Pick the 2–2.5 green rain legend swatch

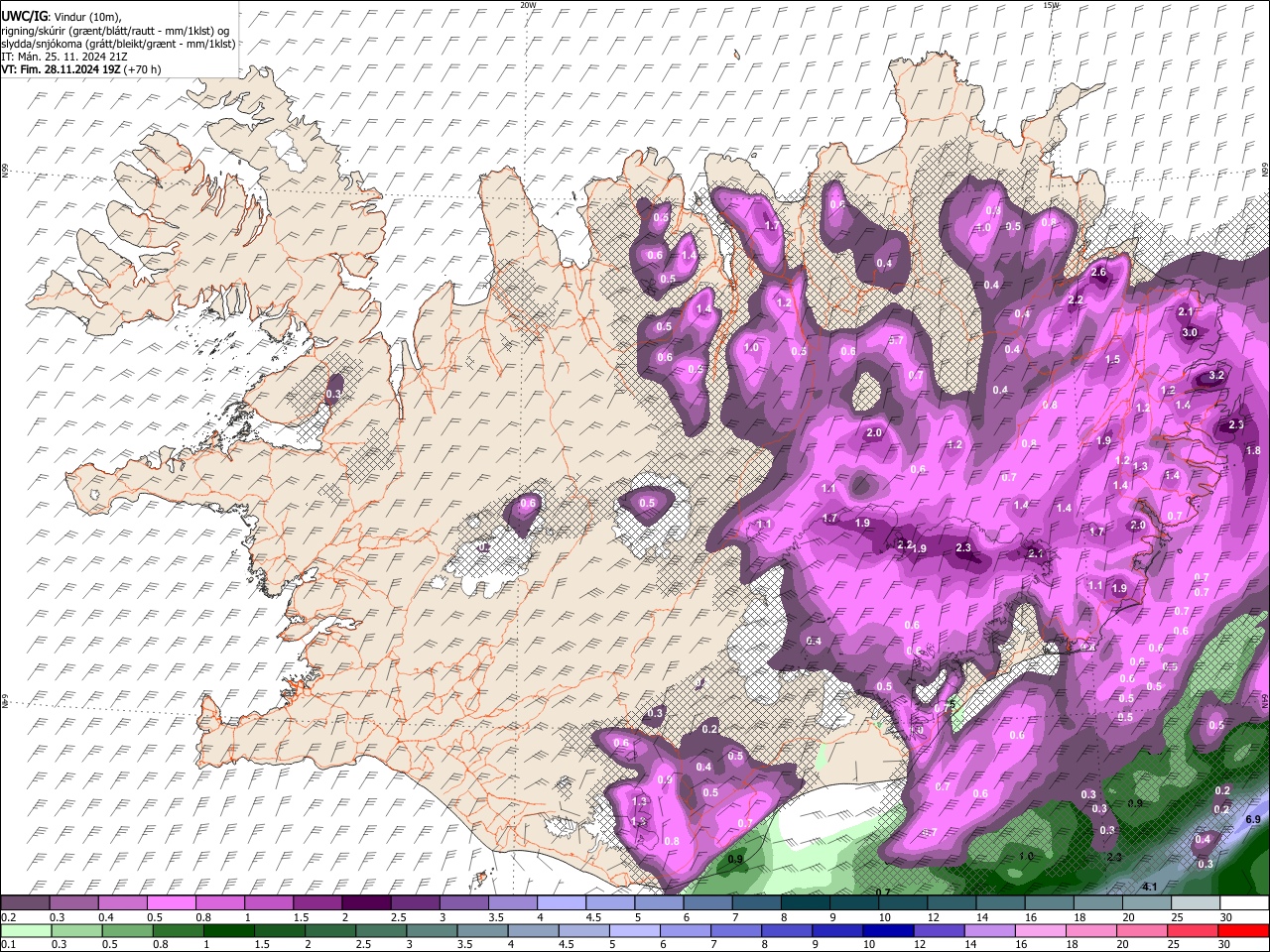pyautogui.click(x=329, y=930)
